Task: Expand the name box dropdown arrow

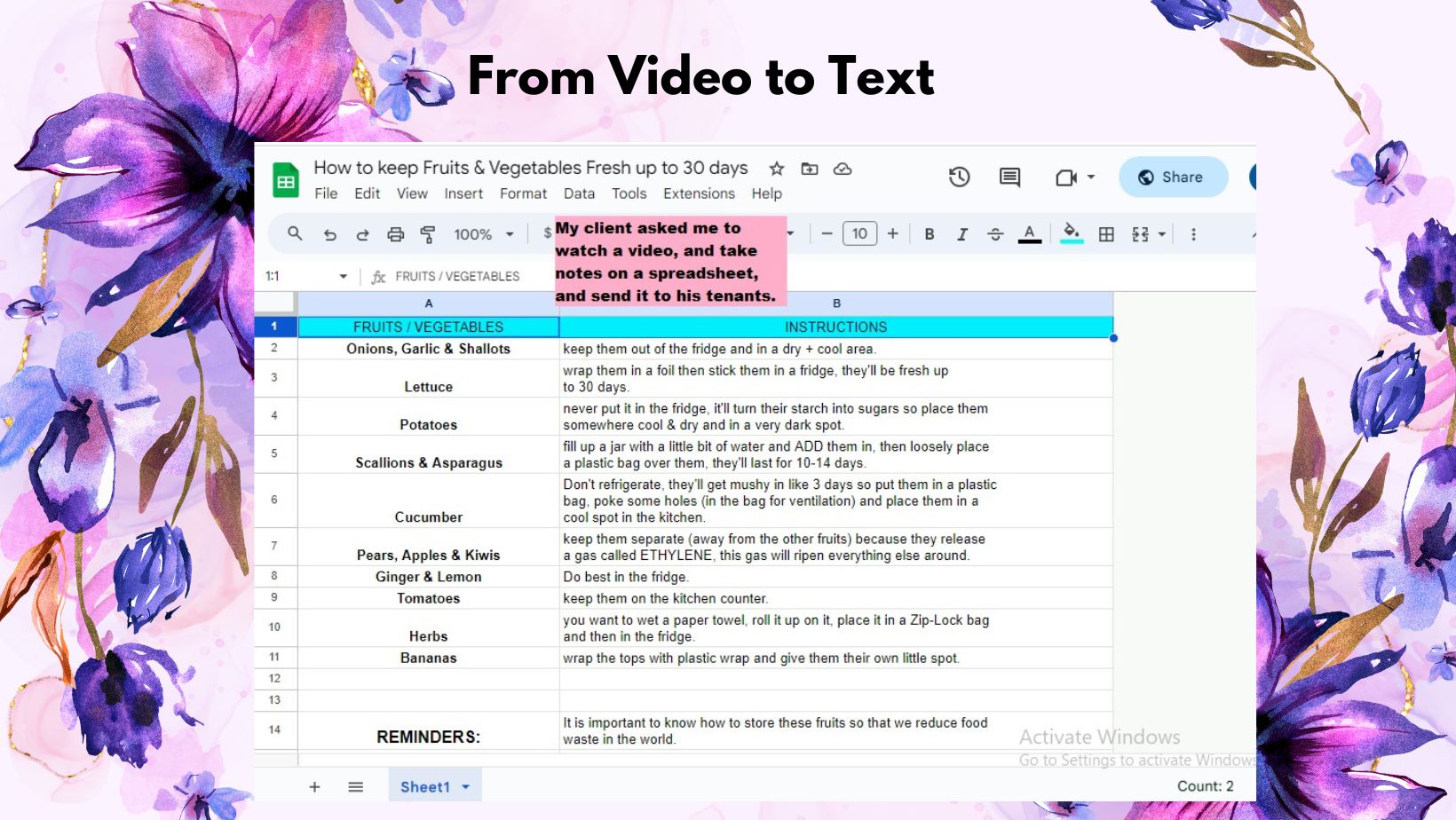Action: pyautogui.click(x=343, y=276)
